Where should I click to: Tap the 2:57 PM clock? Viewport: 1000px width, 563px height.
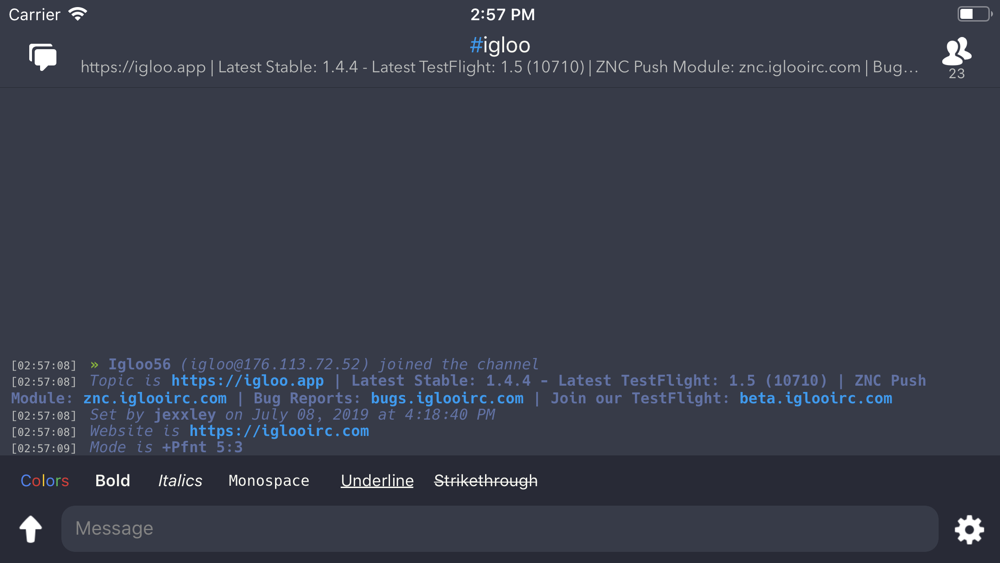pos(503,14)
